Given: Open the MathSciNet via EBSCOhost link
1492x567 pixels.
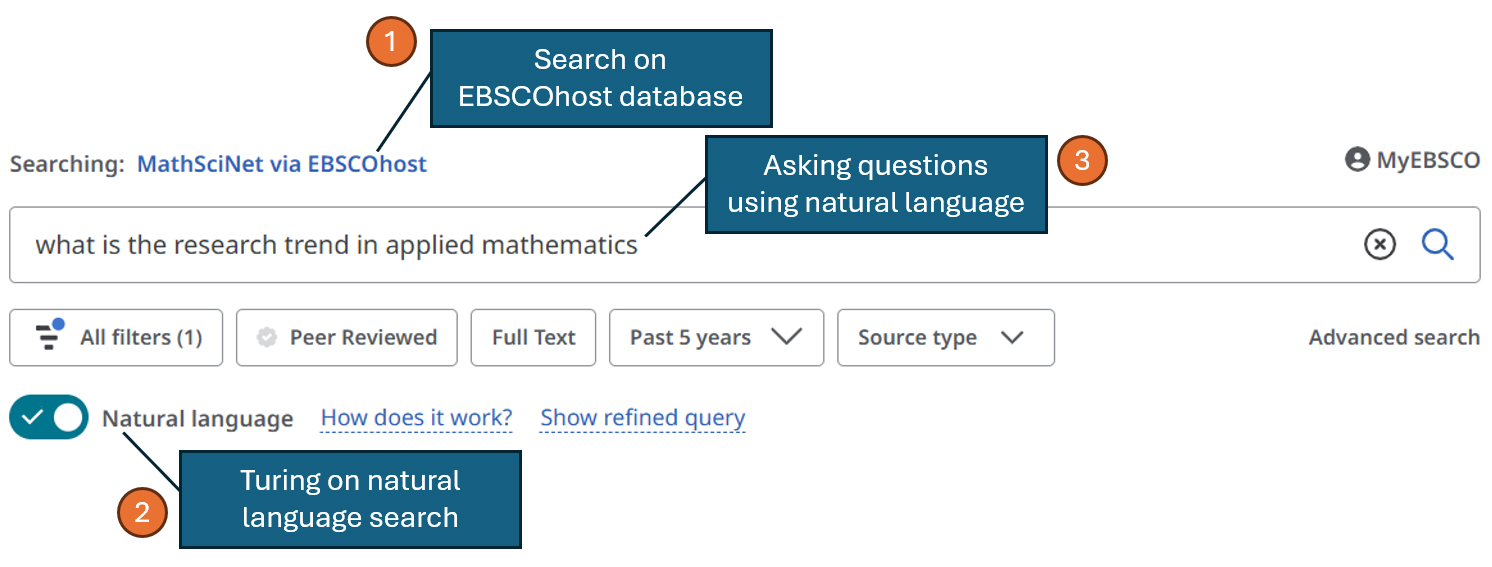Looking at the screenshot, I should tap(282, 164).
